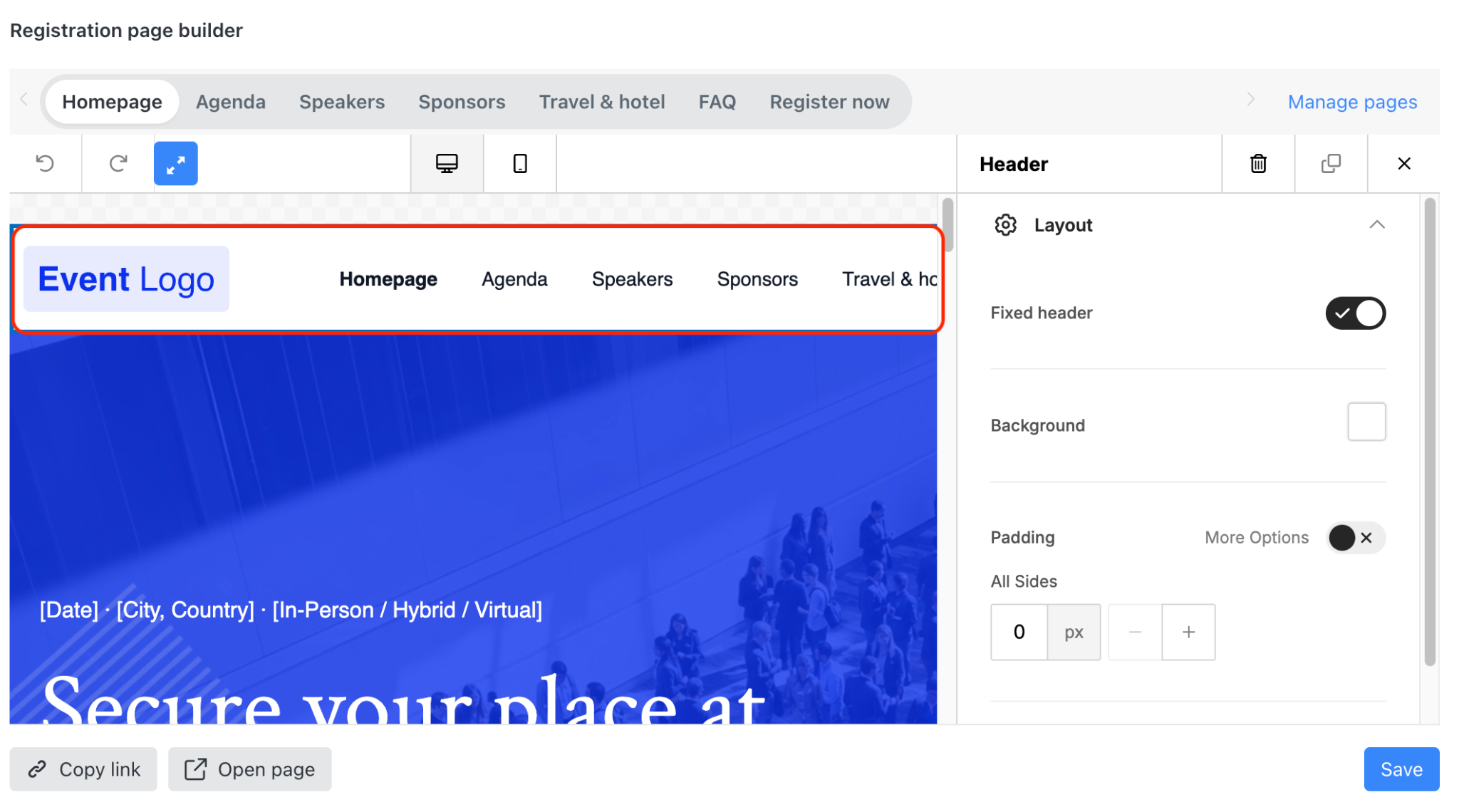Click Homepage in preview header navigation
This screenshot has height=812, width=1459.
point(388,279)
